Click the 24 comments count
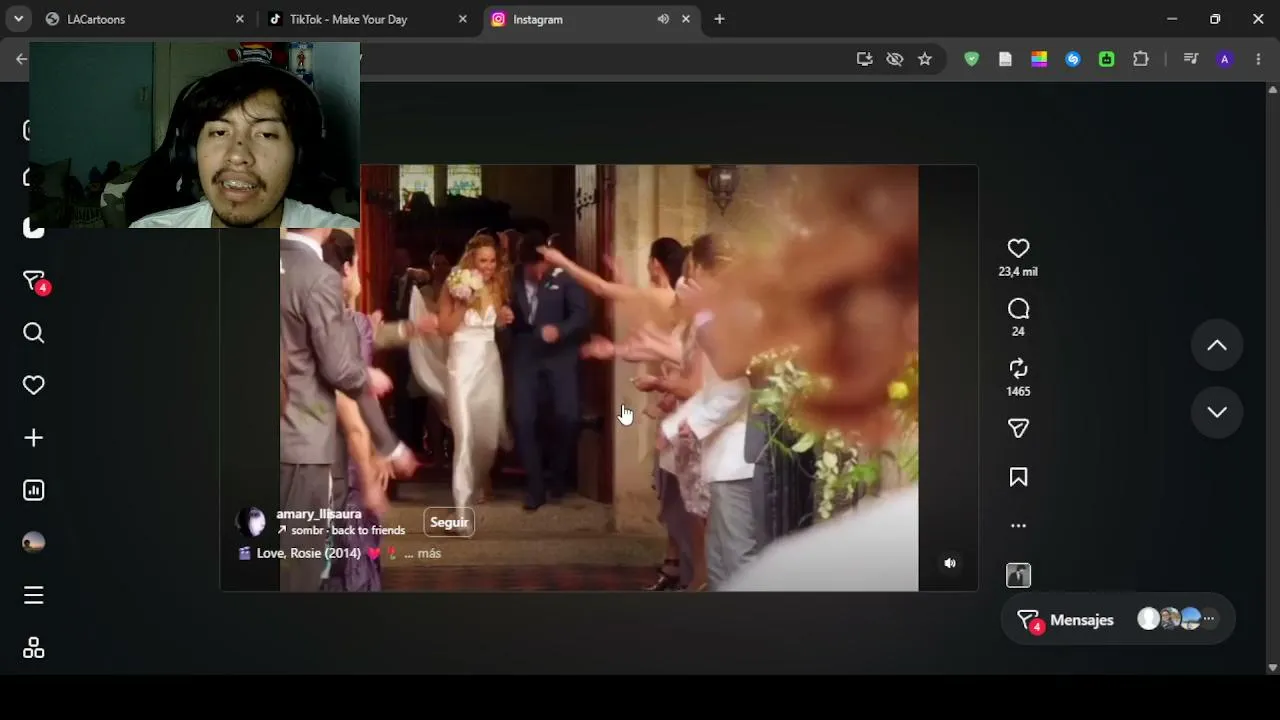 (x=1018, y=332)
